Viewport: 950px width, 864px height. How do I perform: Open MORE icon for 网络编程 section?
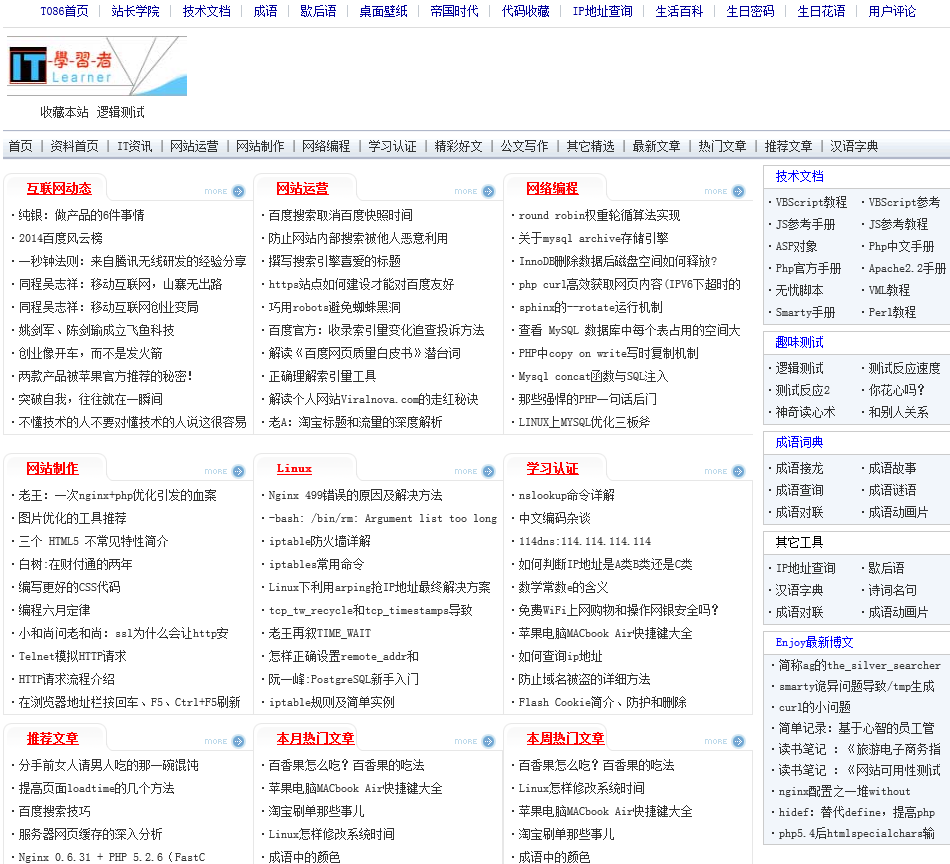725,191
